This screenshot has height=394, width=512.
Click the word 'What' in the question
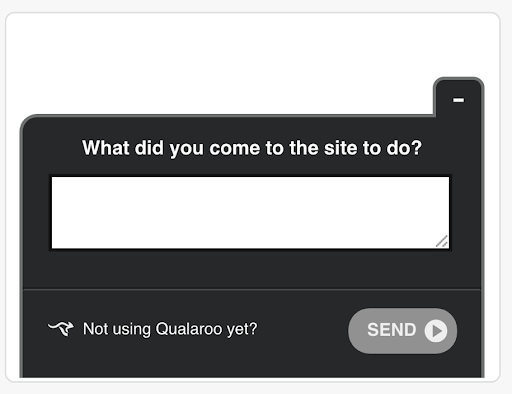tap(106, 148)
